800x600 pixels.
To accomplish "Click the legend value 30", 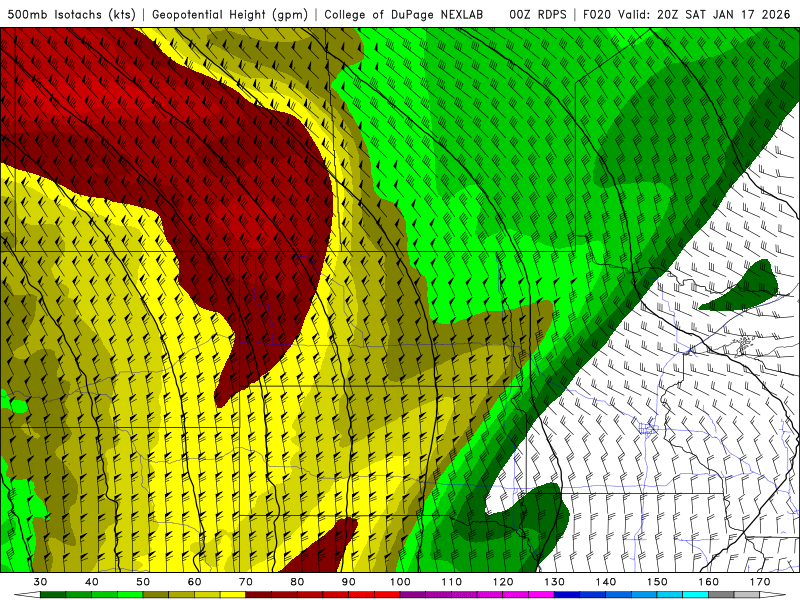I will 40,582.
